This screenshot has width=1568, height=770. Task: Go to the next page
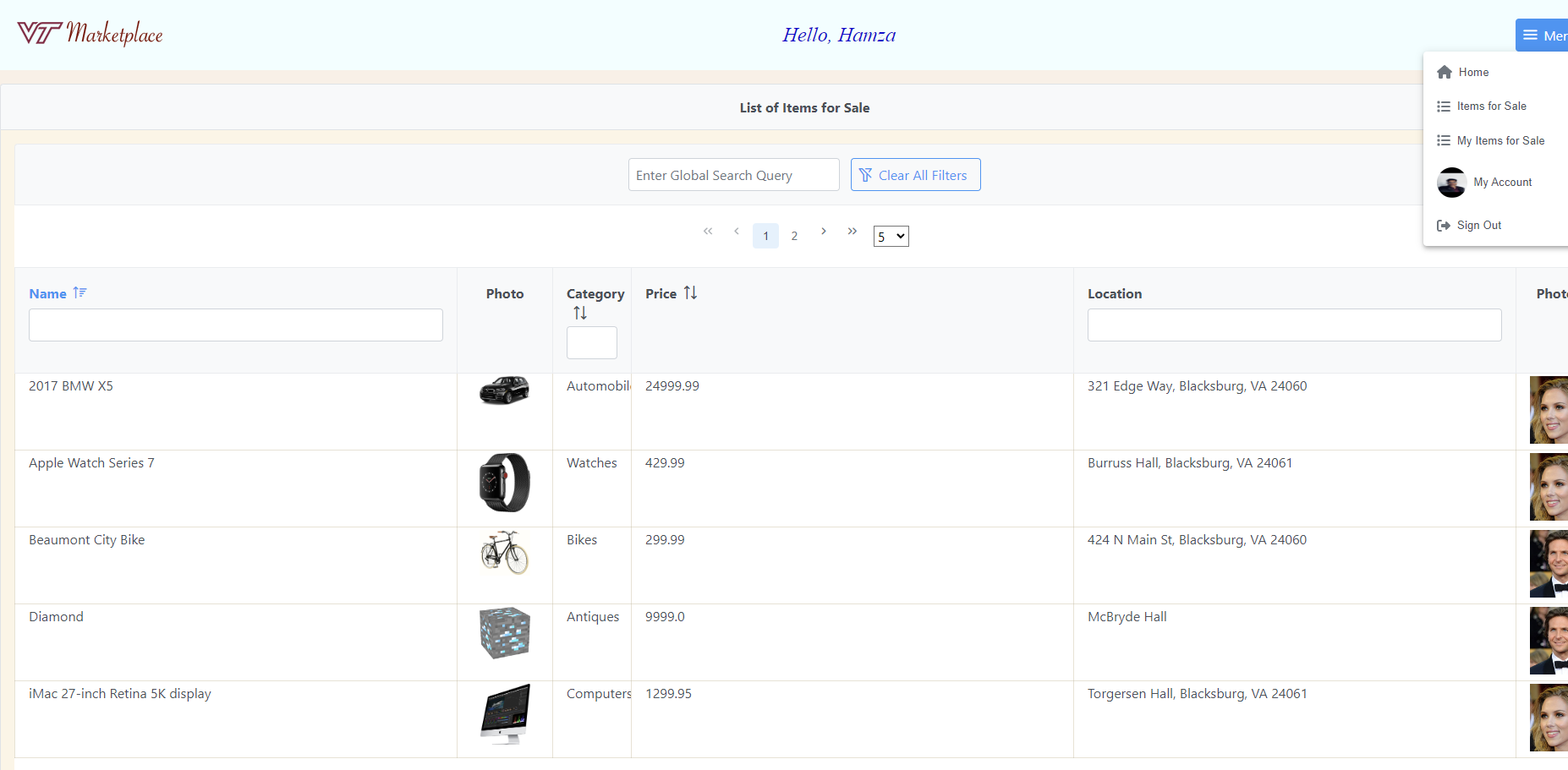[x=824, y=232]
